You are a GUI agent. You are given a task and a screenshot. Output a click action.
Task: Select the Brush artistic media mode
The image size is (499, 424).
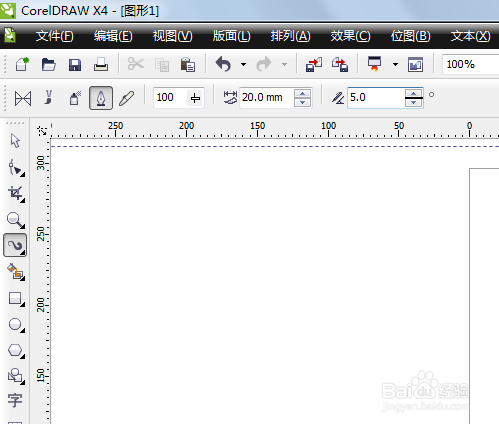pos(49,98)
